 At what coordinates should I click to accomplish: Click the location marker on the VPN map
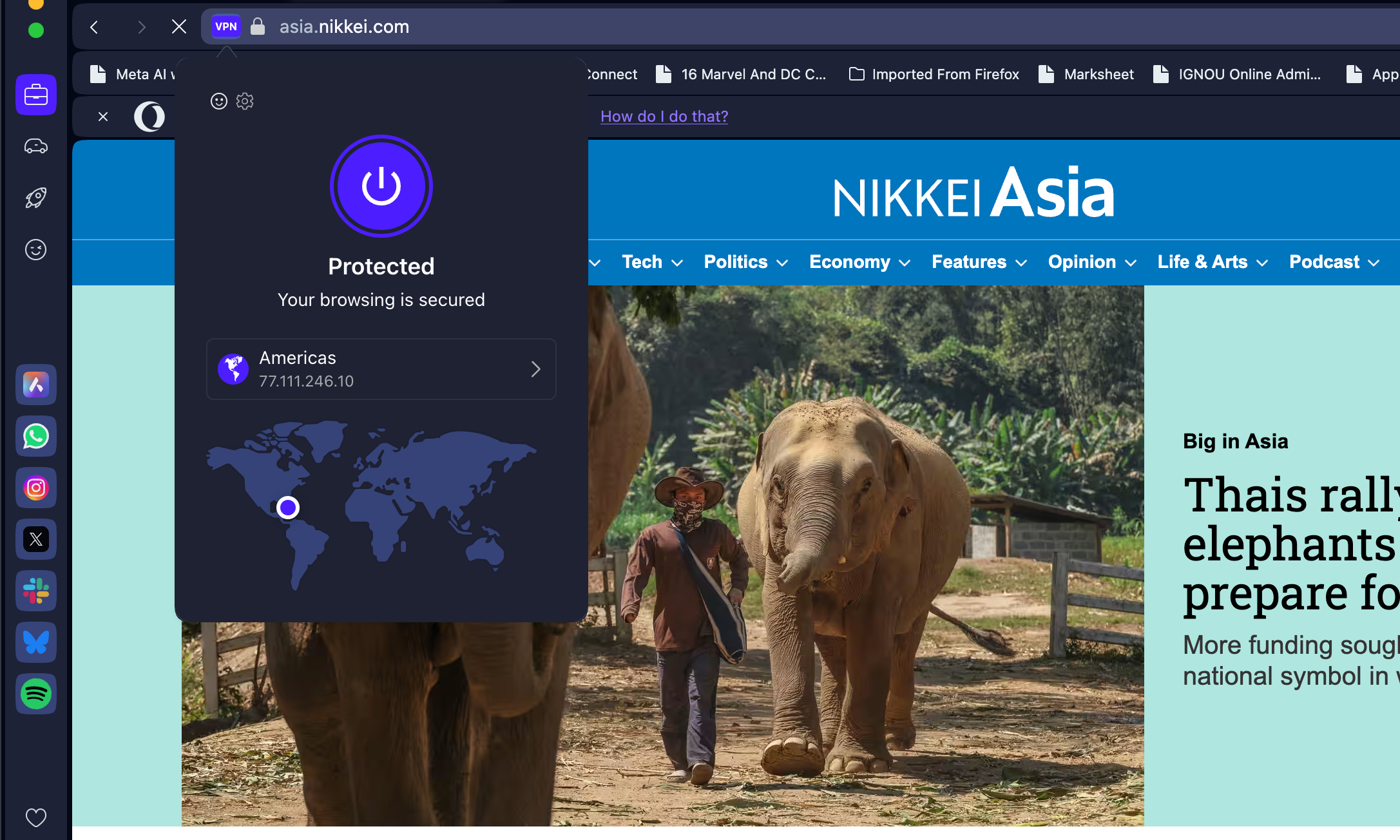(x=288, y=508)
